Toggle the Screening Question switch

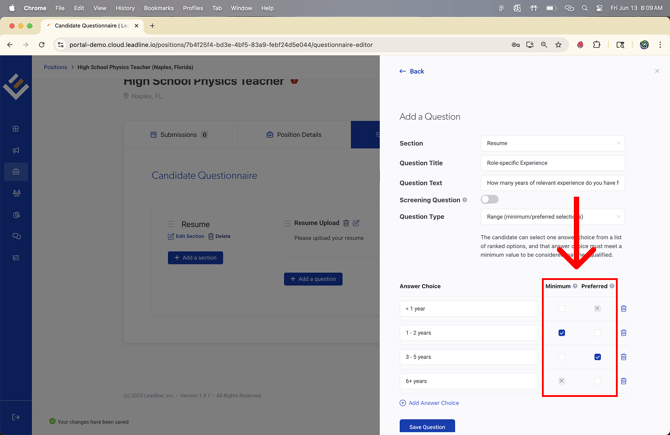(x=489, y=199)
